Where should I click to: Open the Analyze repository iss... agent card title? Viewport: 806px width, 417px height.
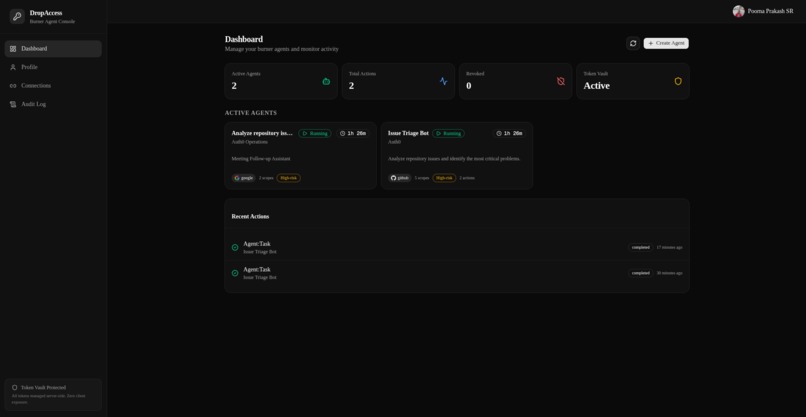(x=262, y=133)
